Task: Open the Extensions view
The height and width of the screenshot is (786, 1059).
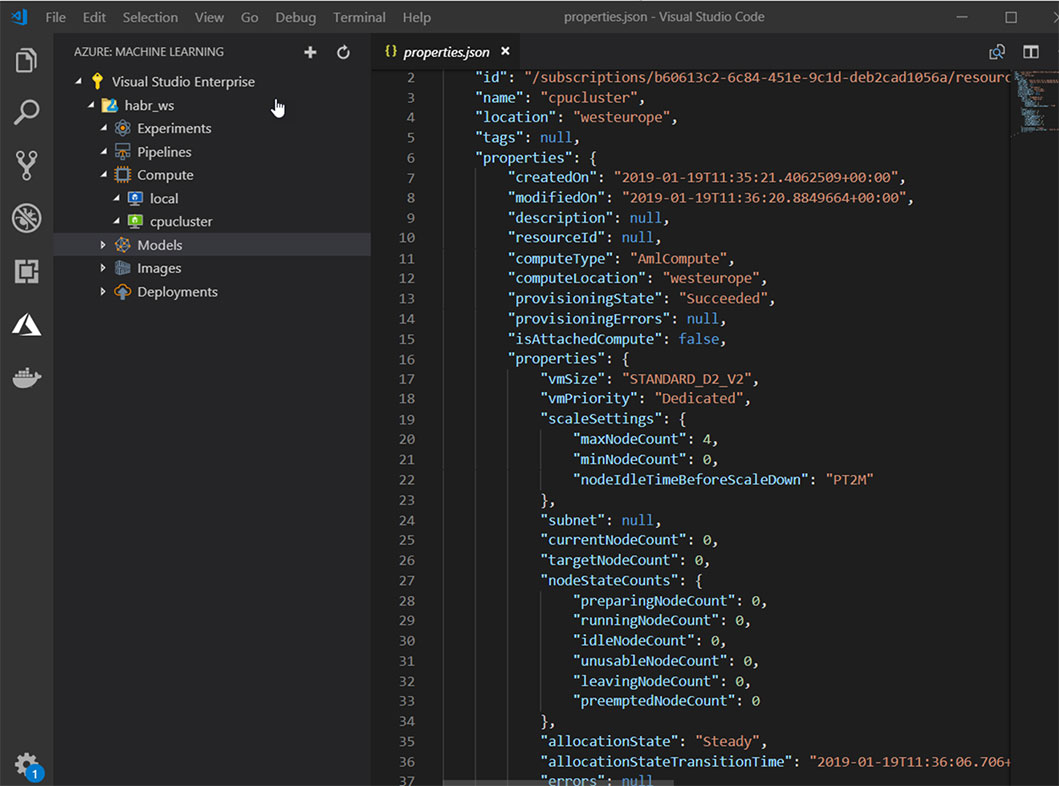Action: pyautogui.click(x=27, y=270)
